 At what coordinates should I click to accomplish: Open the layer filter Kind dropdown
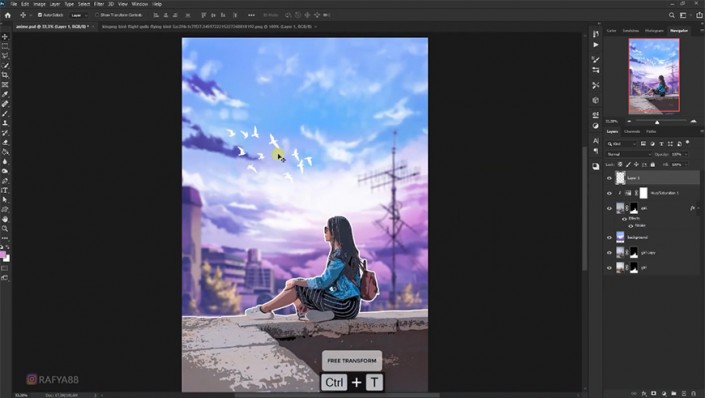pos(622,144)
